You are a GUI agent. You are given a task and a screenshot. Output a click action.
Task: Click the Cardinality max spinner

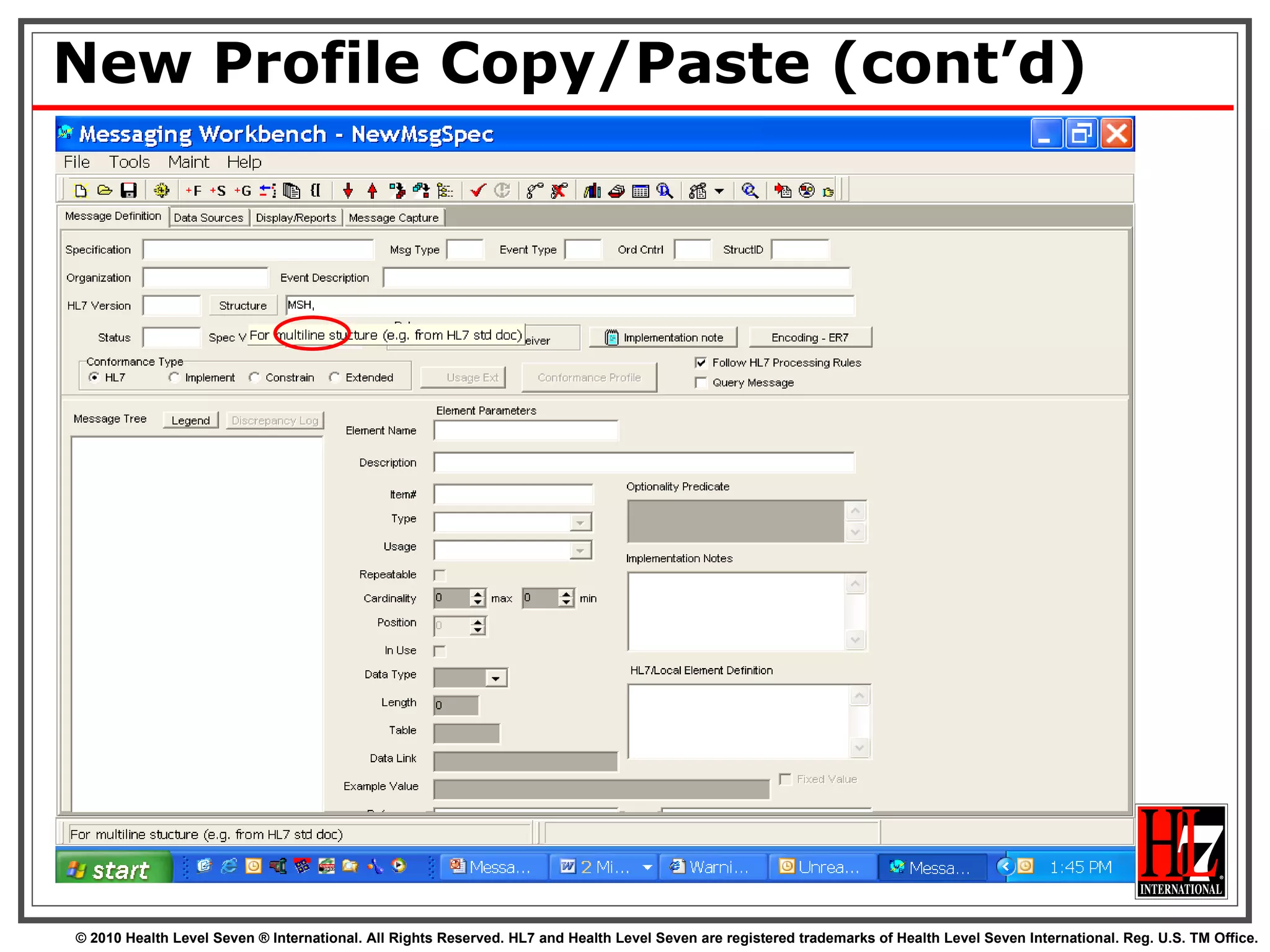click(477, 598)
